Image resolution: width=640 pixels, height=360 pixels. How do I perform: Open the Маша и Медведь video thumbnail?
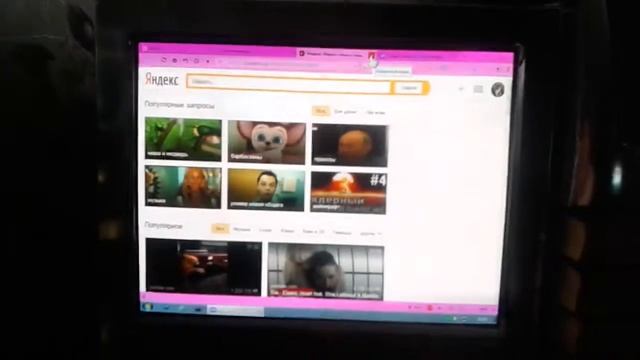click(x=183, y=139)
